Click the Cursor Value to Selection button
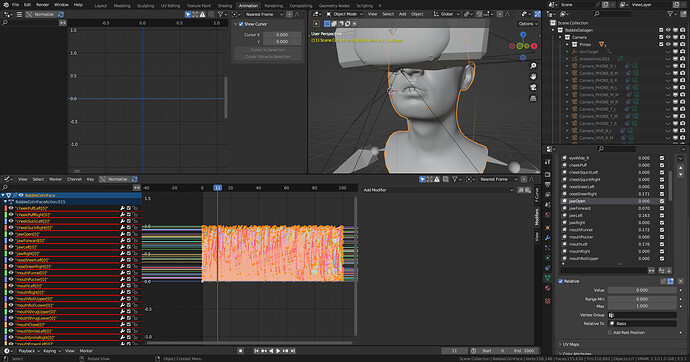This screenshot has width=690, height=362. pos(268,57)
